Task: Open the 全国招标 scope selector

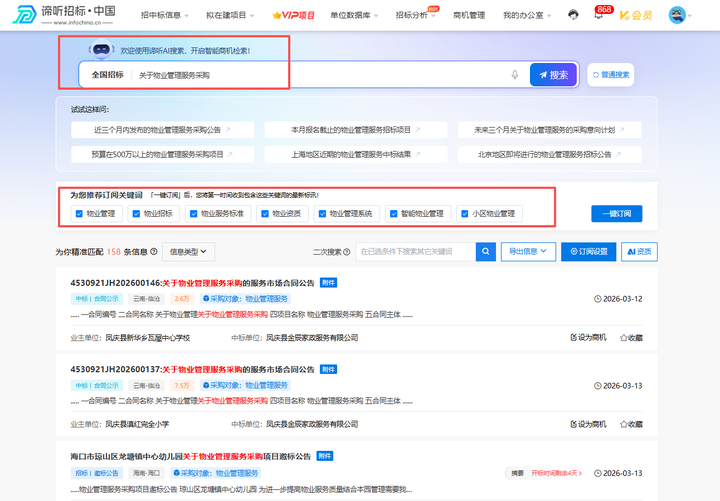Action: [107, 74]
